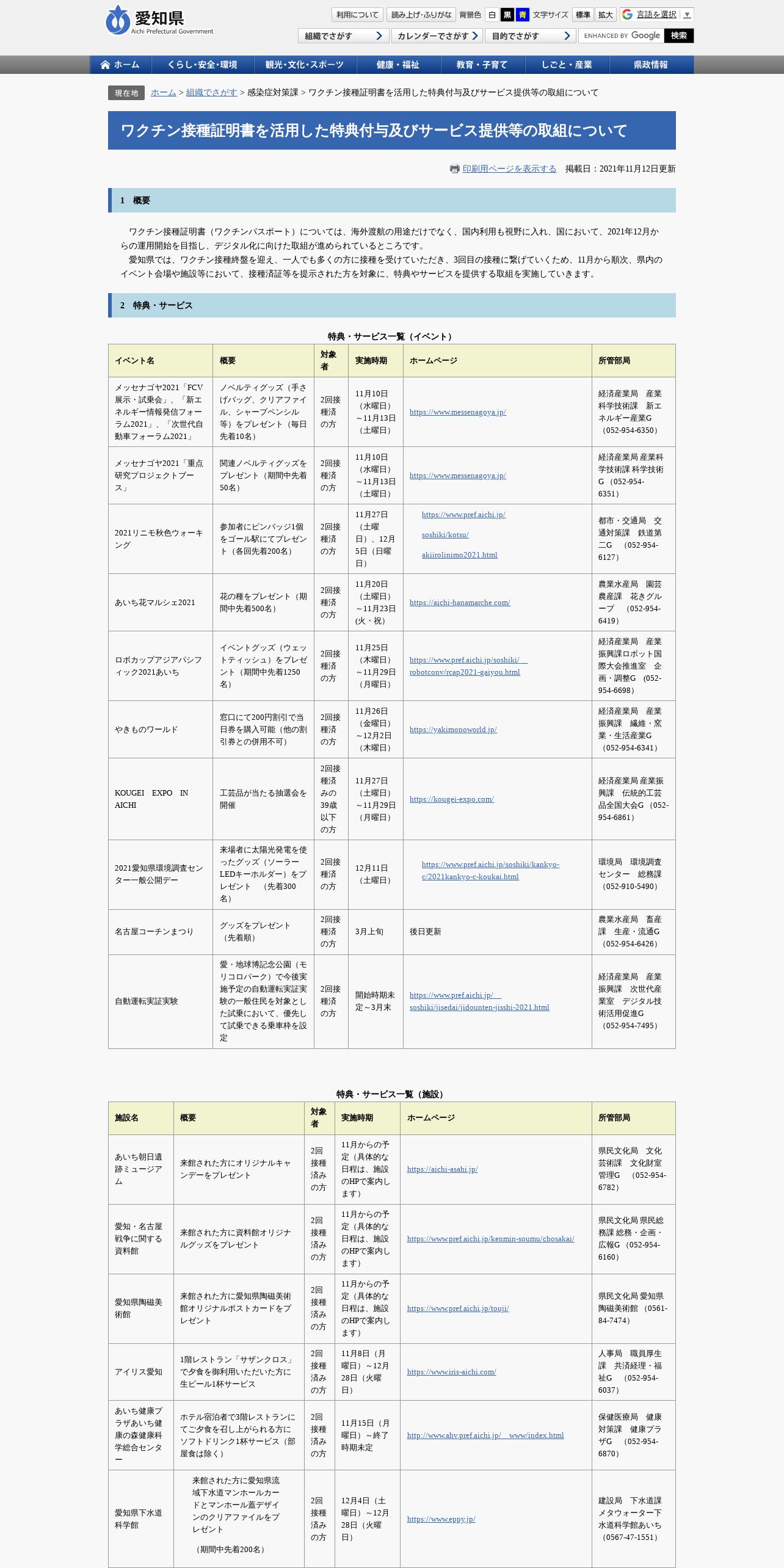Open 健康・福祉 menu
This screenshot has height=1568, width=784.
(x=398, y=65)
